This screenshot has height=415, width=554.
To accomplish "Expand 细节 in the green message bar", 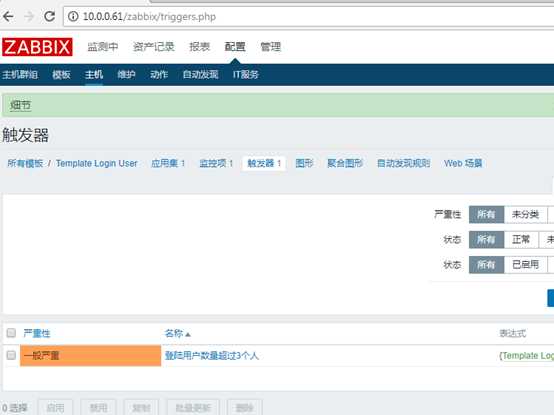I will (x=20, y=105).
